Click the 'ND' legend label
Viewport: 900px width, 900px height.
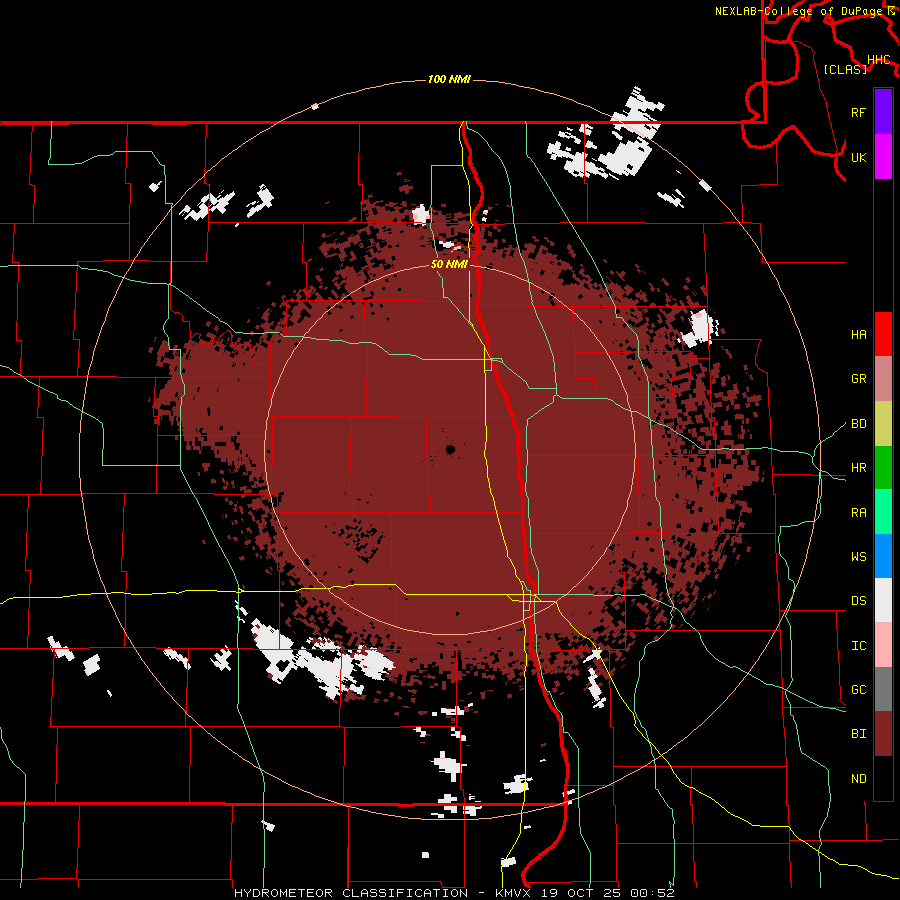pyautogui.click(x=858, y=779)
